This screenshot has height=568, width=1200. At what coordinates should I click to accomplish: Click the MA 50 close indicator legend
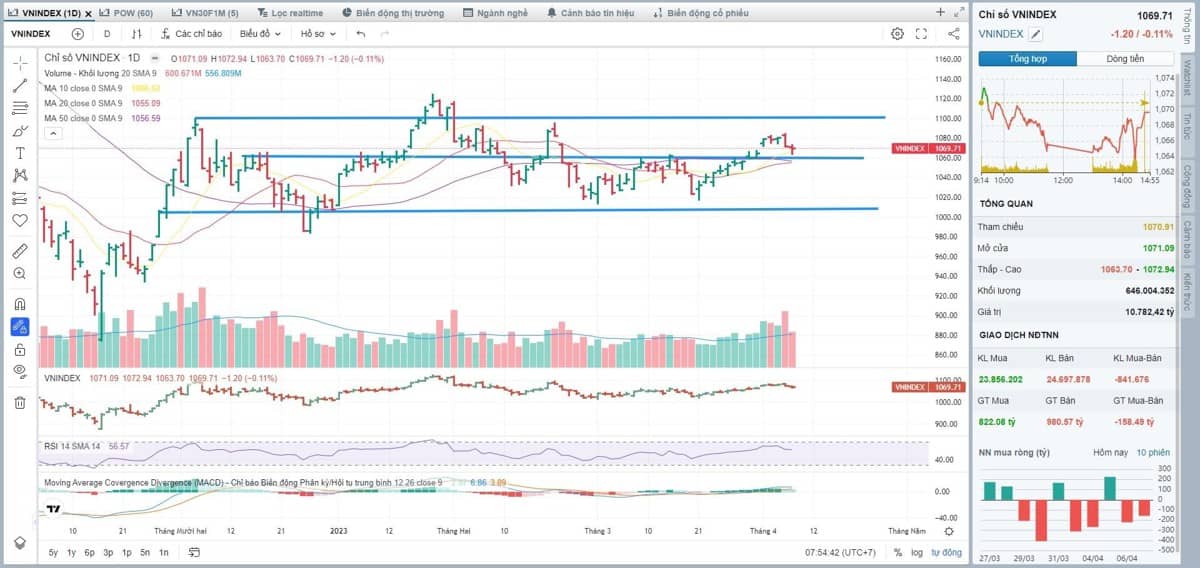click(x=103, y=118)
